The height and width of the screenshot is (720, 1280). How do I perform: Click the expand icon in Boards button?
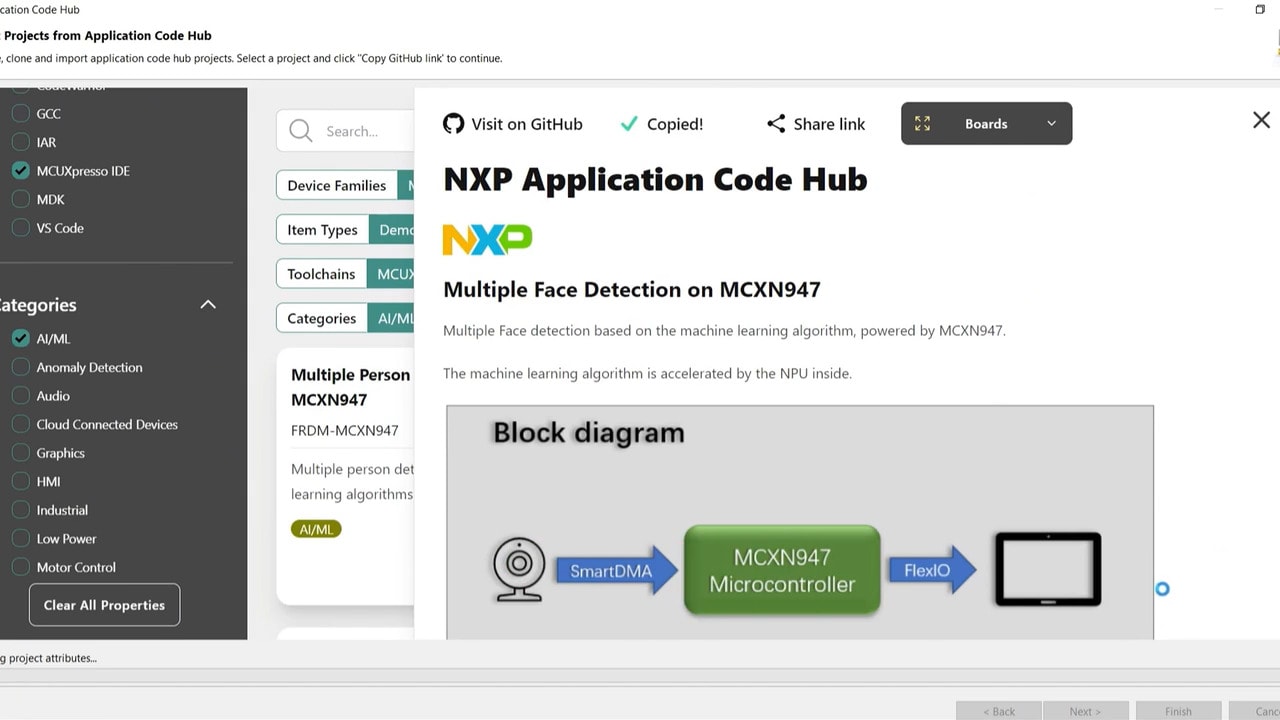[x=922, y=124]
